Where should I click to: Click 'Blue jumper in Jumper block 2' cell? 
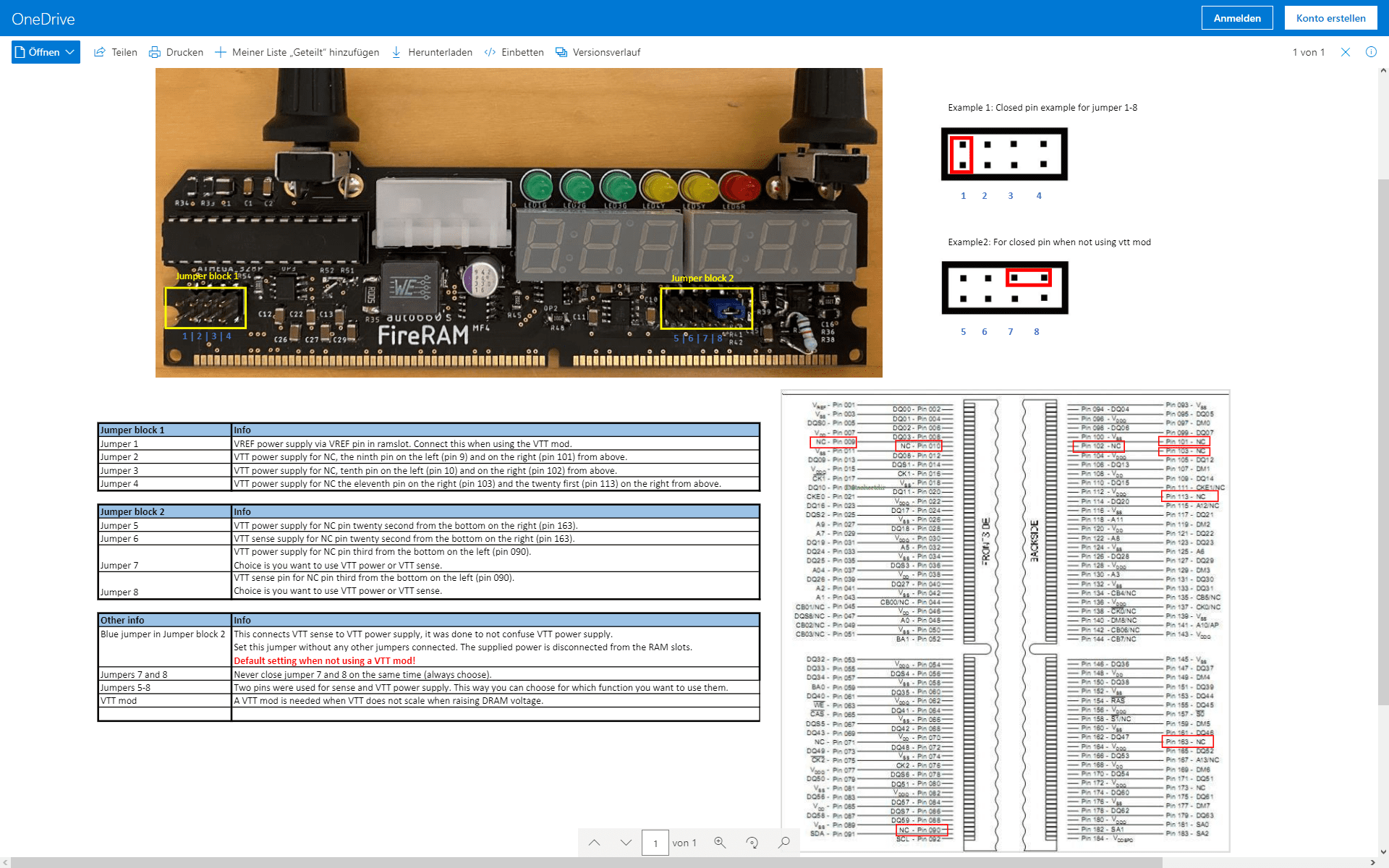click(165, 647)
